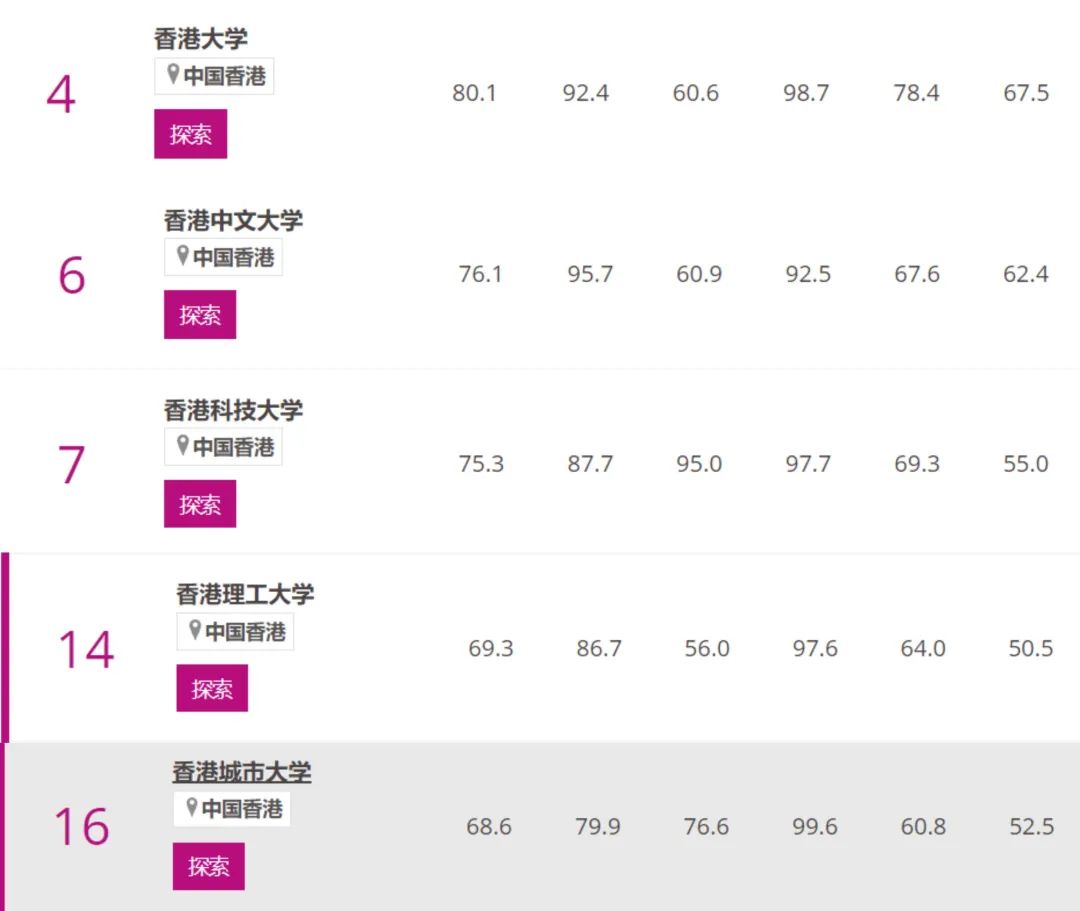
Task: Click the 探索 button for 香港科技大学
Action: (200, 504)
